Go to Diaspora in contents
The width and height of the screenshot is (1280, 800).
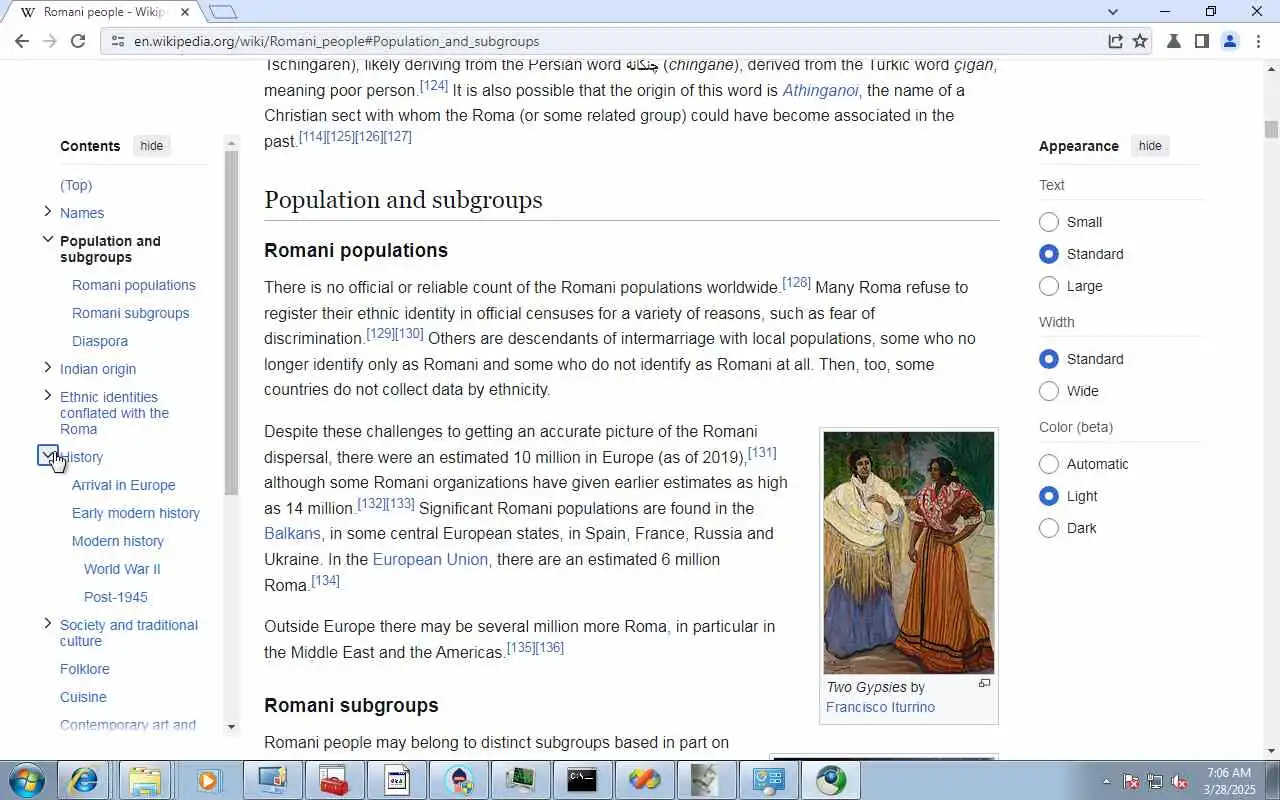[100, 341]
